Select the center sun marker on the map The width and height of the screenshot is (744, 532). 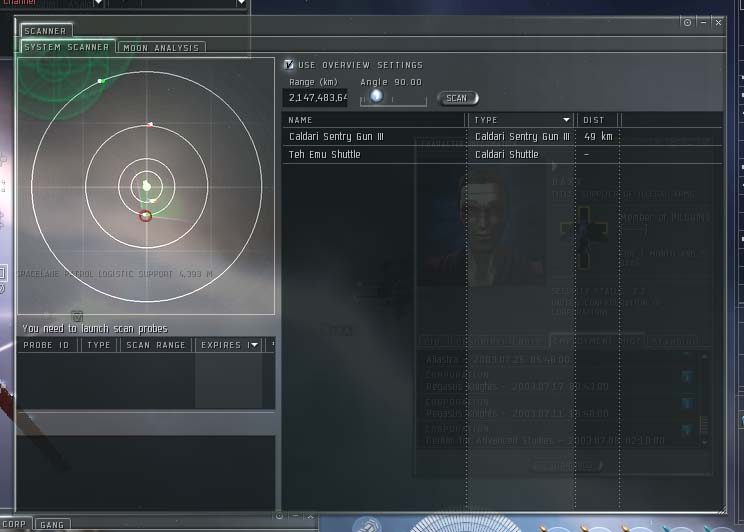coord(147,186)
